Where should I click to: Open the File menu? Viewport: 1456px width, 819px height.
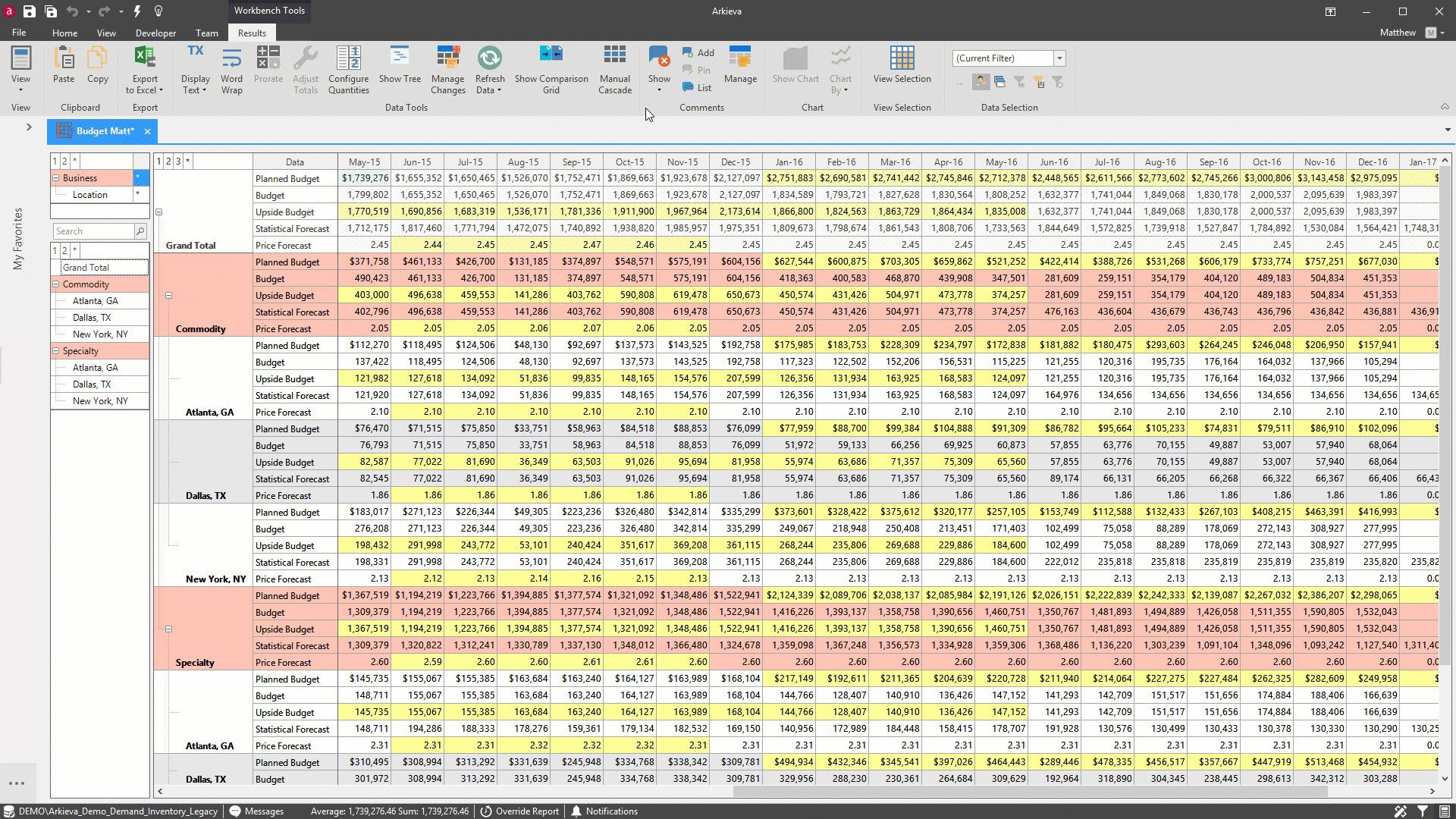pyautogui.click(x=19, y=33)
